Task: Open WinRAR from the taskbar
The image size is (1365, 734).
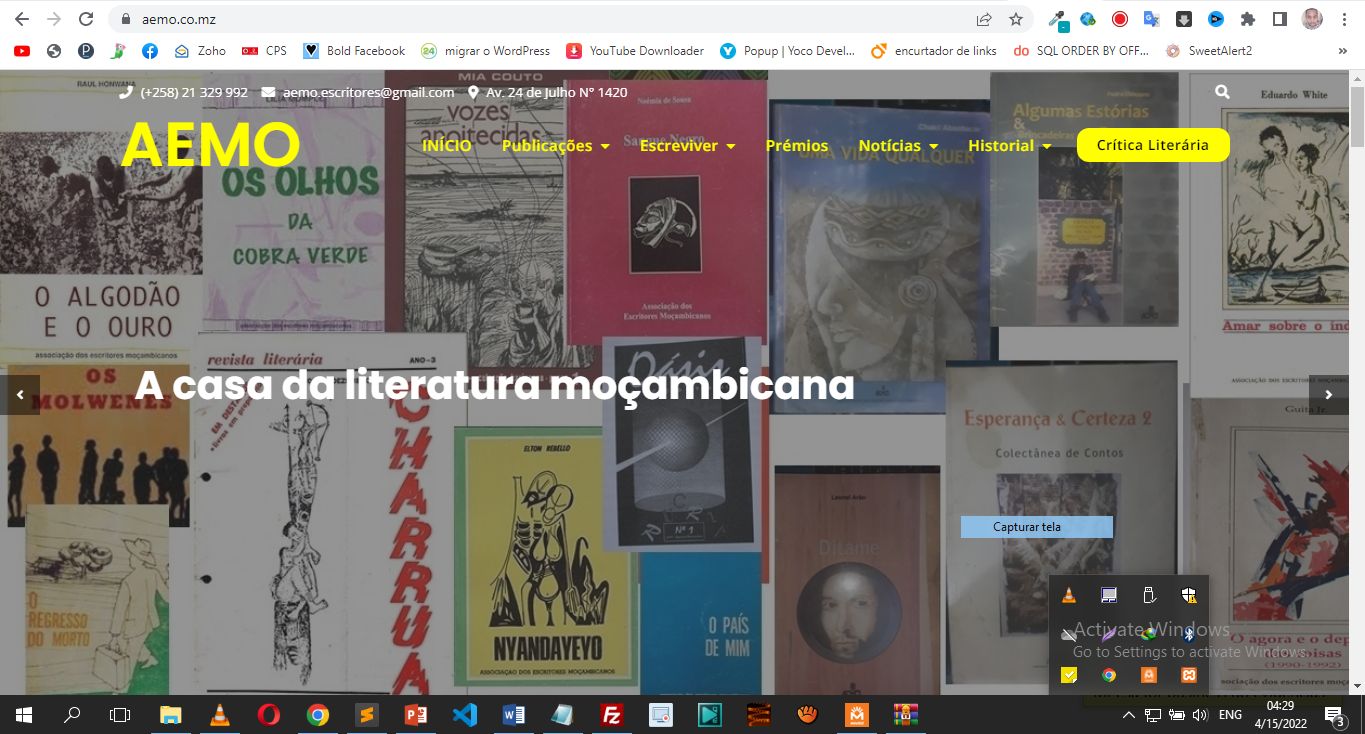Action: click(x=906, y=715)
